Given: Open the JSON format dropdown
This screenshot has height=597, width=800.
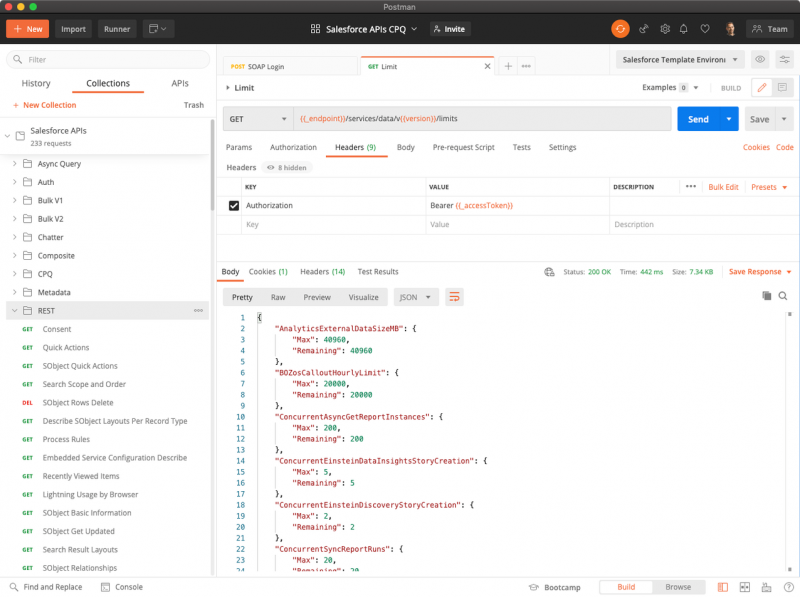Looking at the screenshot, I should (x=416, y=297).
